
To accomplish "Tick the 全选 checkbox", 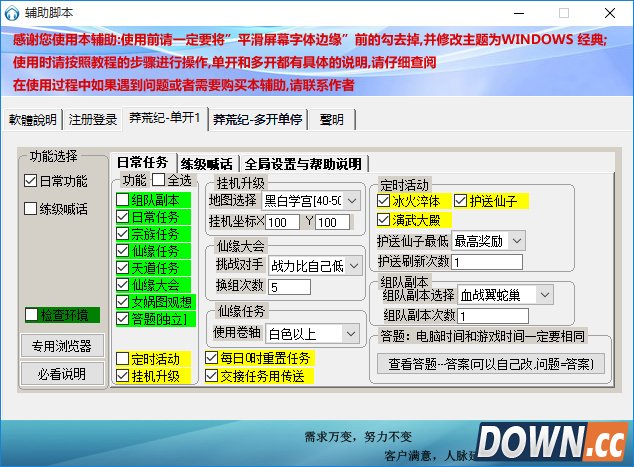I will click(x=158, y=180).
